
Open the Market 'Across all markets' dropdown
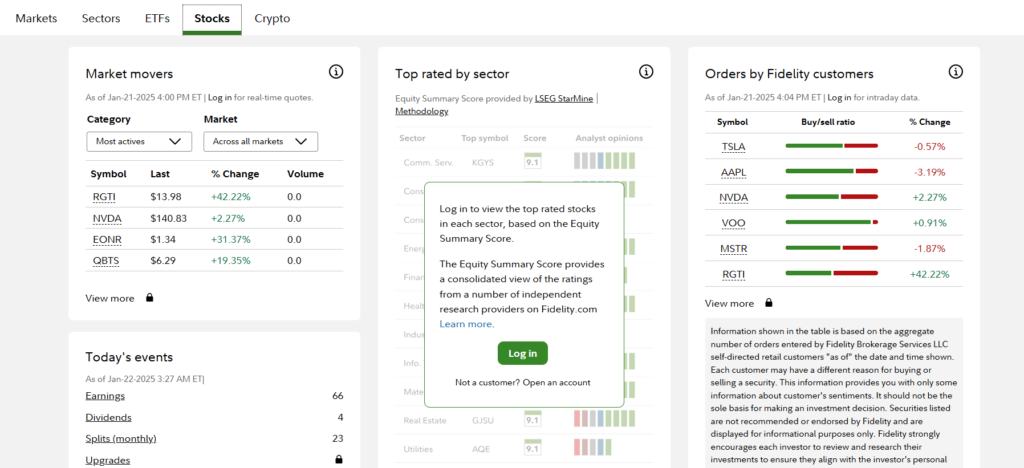pyautogui.click(x=260, y=142)
